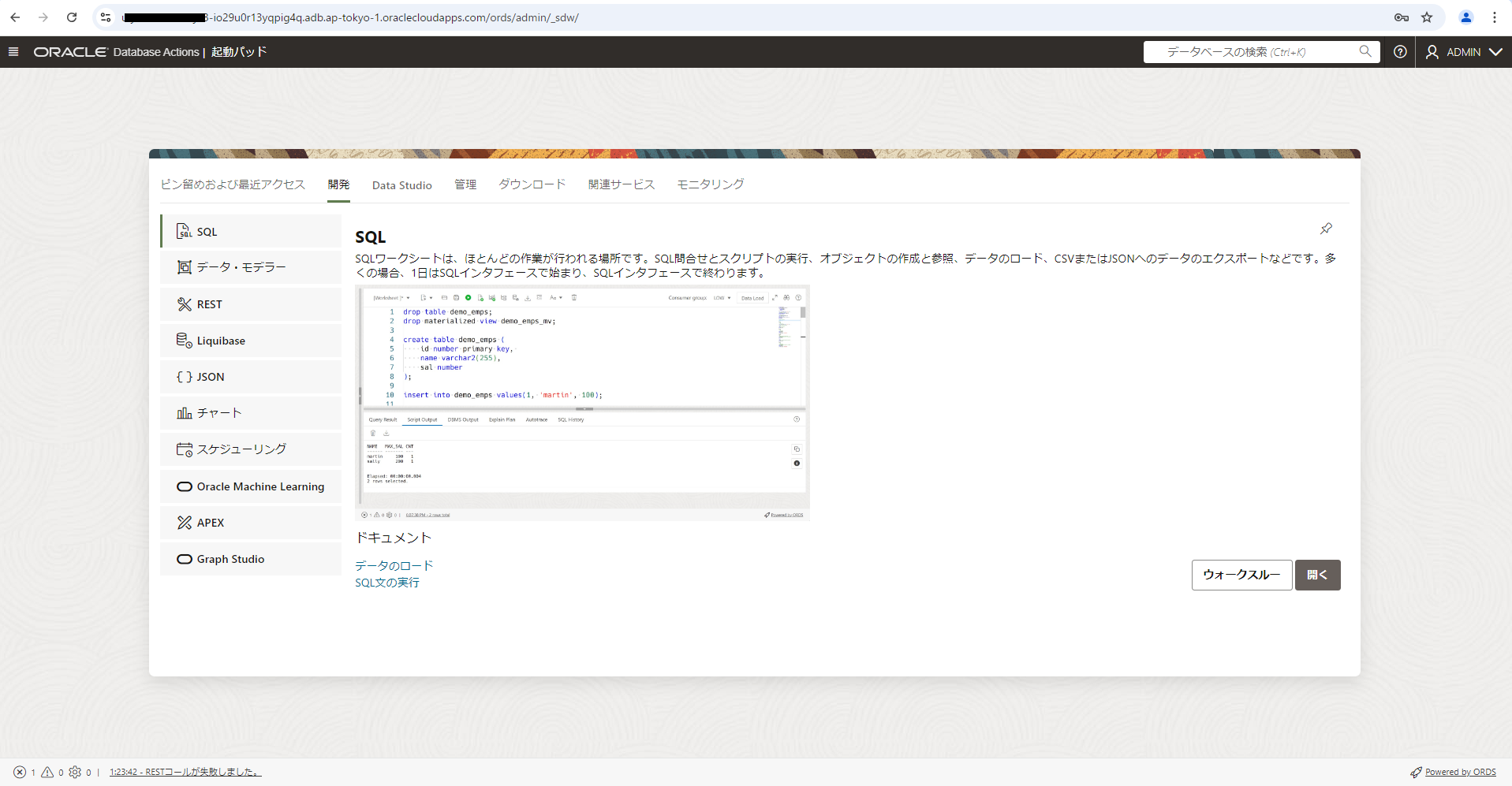1512x786 pixels.
Task: Open the hamburger navigation menu
Action: [x=13, y=52]
